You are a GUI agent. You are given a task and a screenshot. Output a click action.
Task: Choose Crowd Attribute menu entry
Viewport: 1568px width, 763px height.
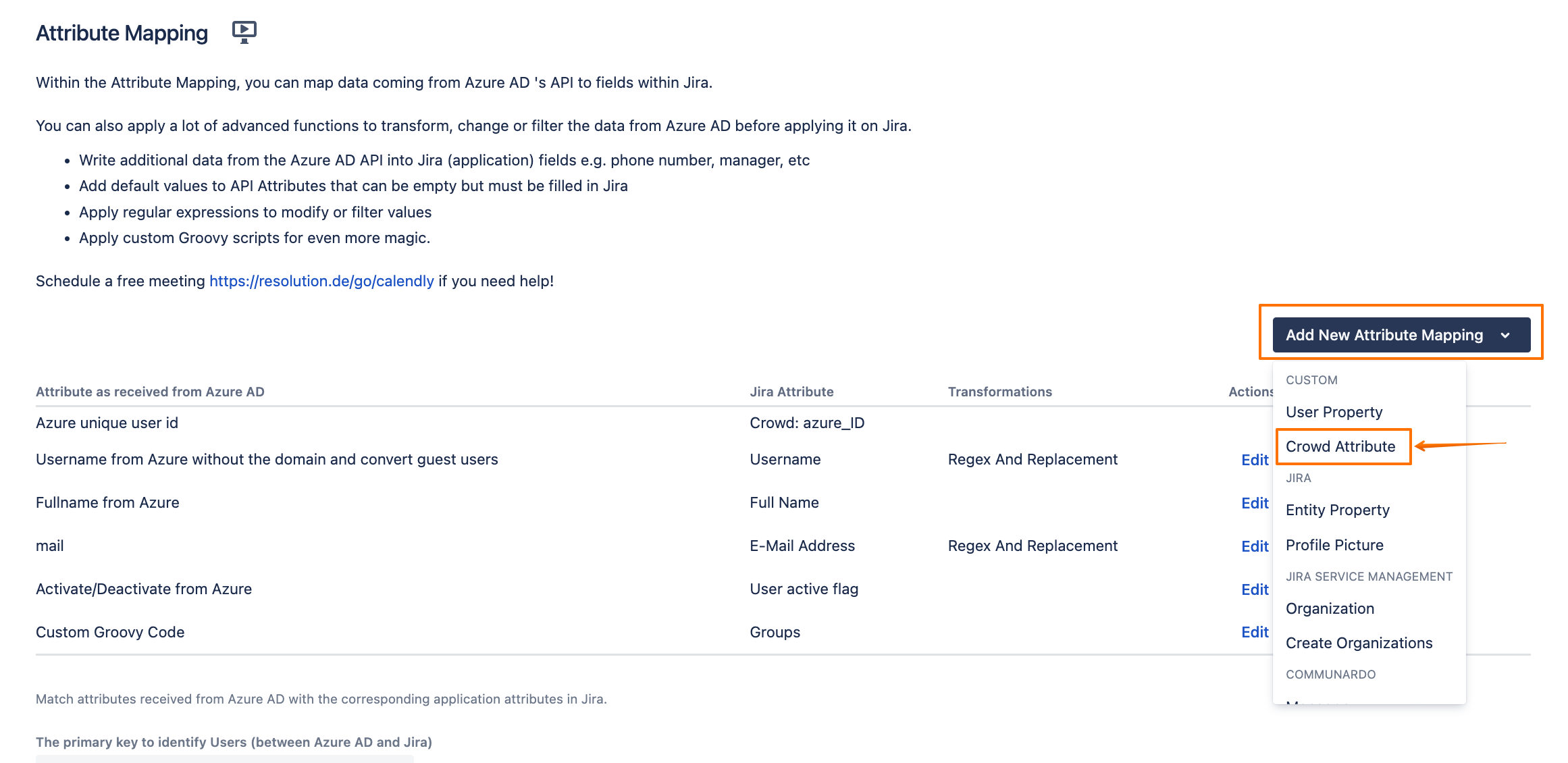pyautogui.click(x=1340, y=446)
